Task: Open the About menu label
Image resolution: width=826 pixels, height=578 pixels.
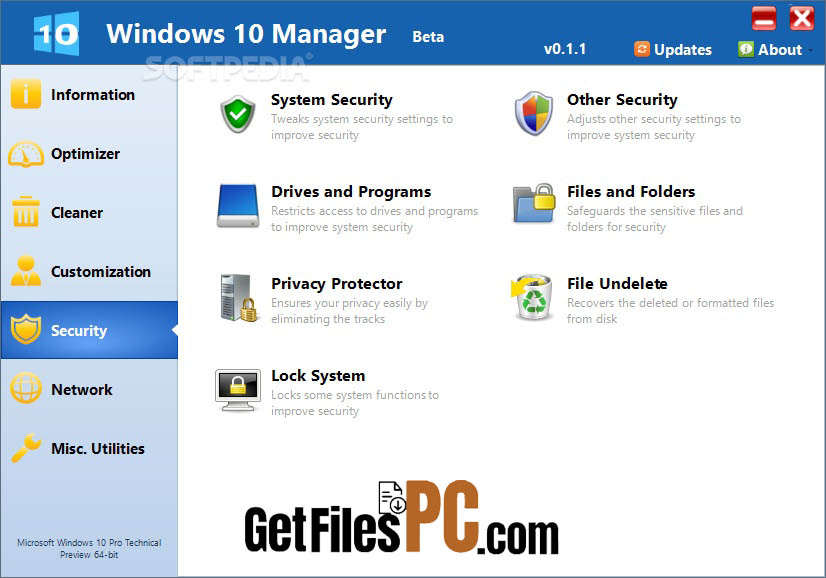Action: (x=780, y=50)
